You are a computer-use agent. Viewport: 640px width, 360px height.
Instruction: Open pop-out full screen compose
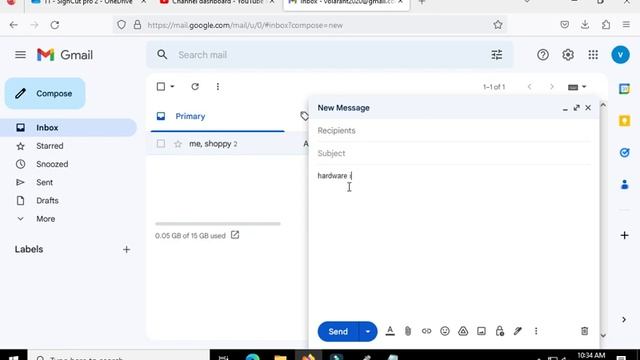(576, 108)
